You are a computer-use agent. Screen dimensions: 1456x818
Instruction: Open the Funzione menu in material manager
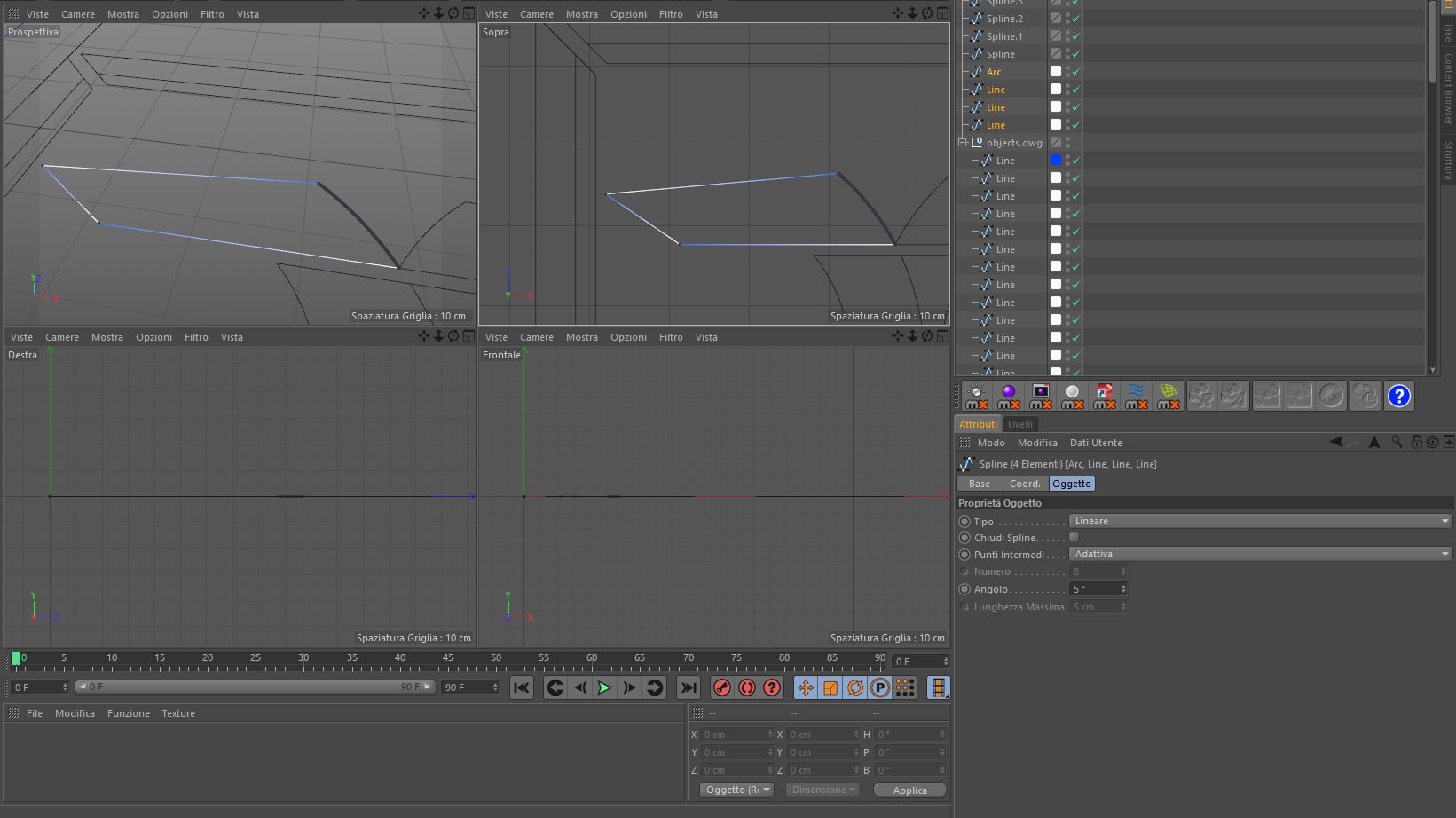click(x=129, y=713)
